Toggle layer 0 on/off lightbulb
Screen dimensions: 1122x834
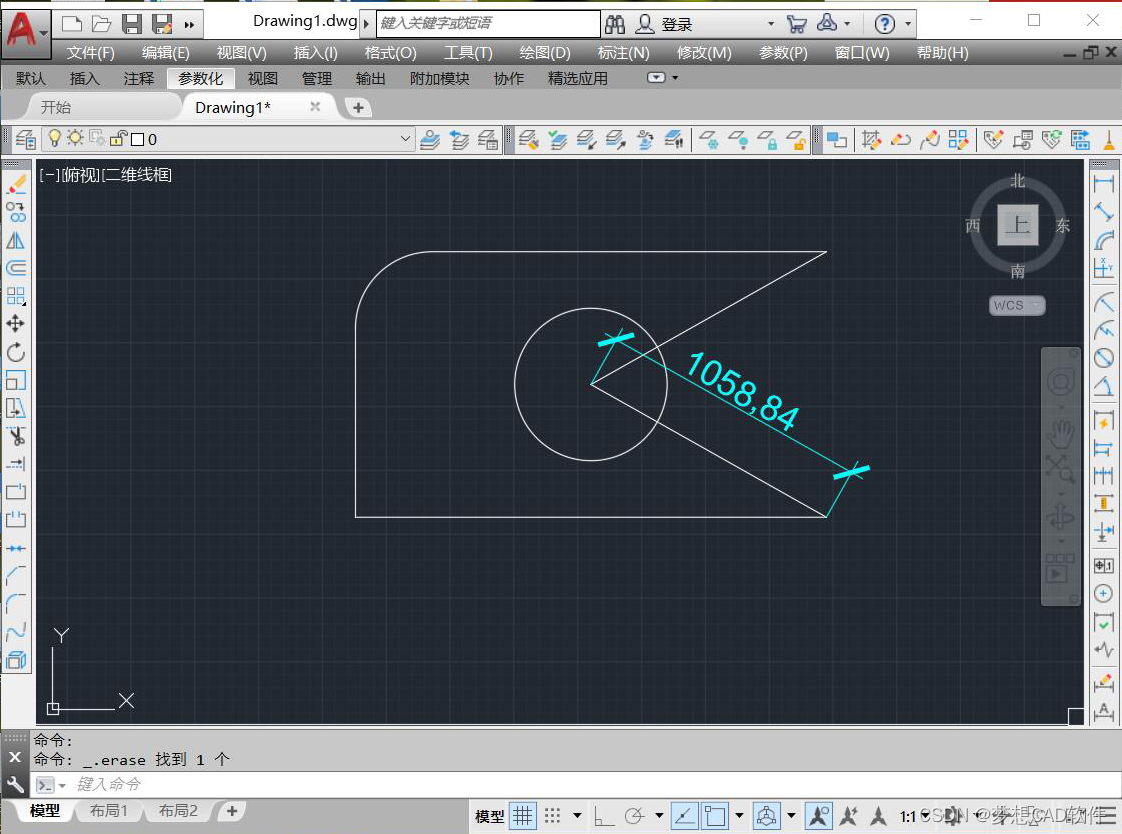[x=54, y=138]
